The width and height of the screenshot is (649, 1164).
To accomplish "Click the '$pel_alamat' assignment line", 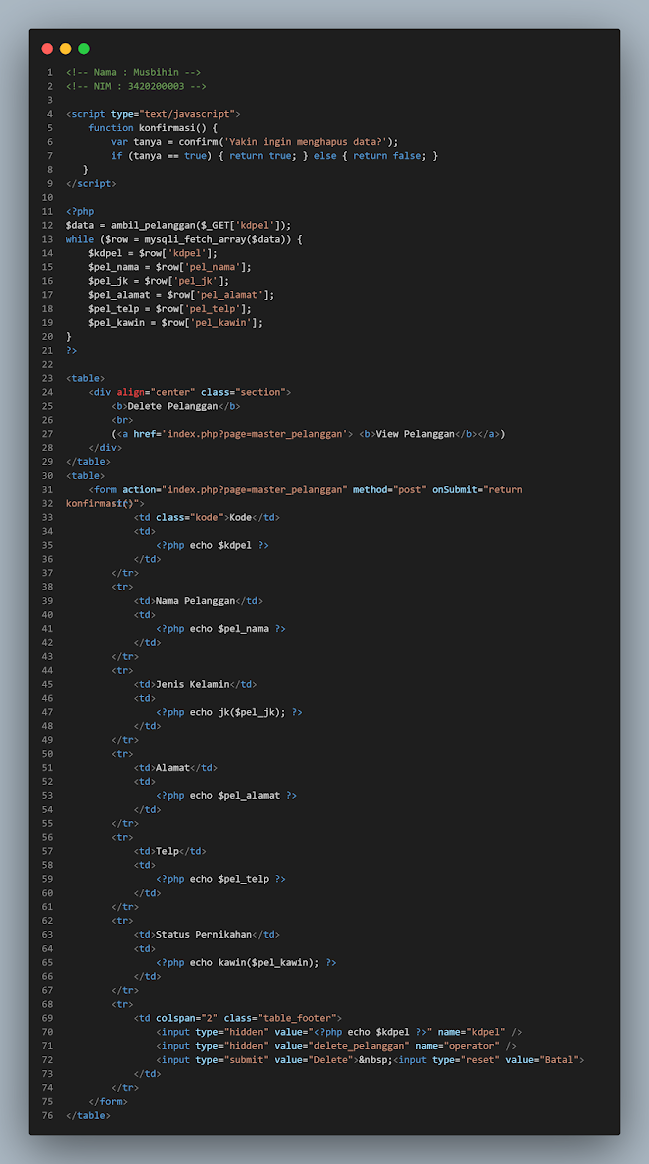I will 181,295.
